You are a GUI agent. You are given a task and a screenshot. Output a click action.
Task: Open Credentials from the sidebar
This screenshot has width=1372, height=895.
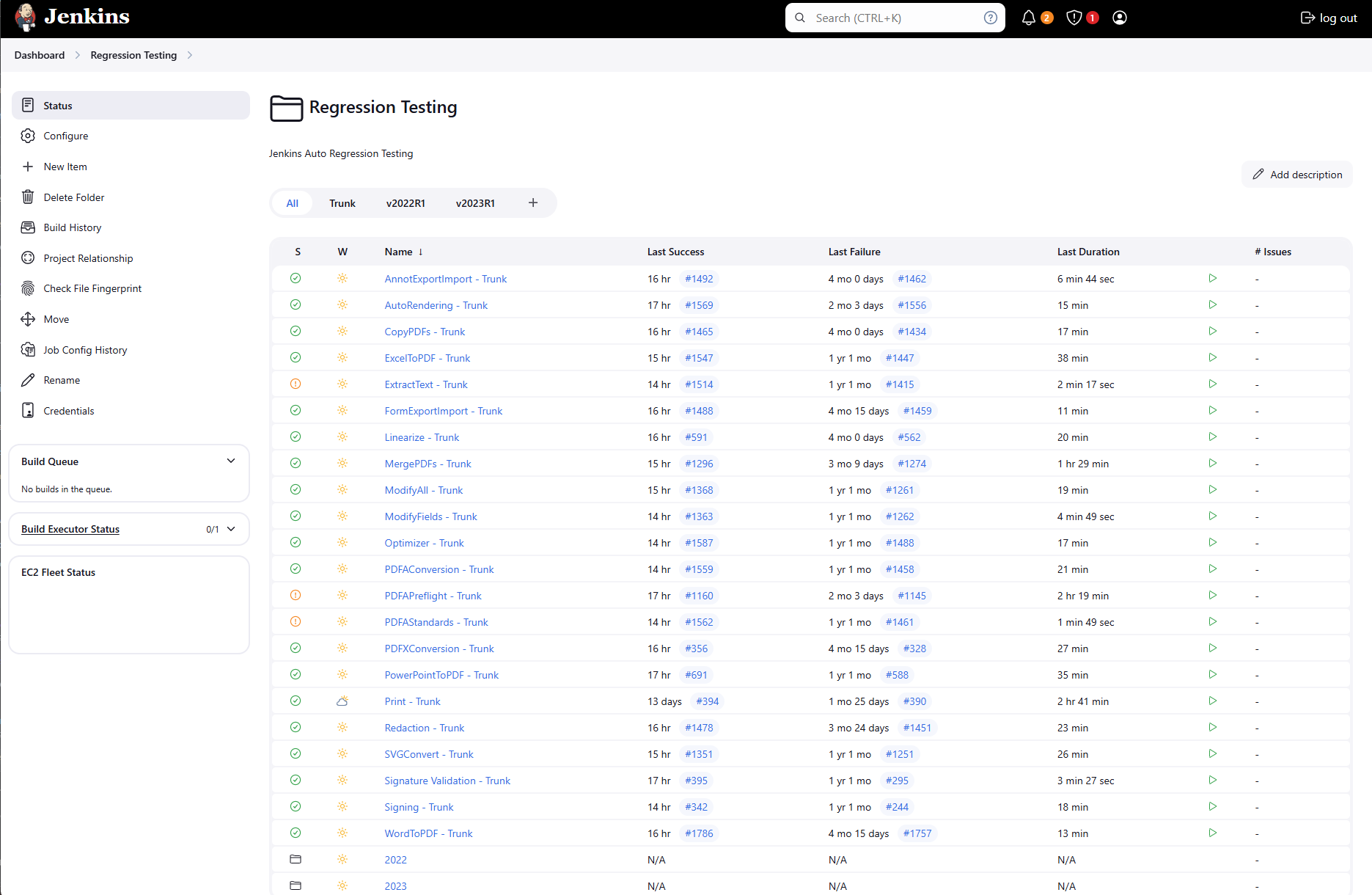(68, 411)
